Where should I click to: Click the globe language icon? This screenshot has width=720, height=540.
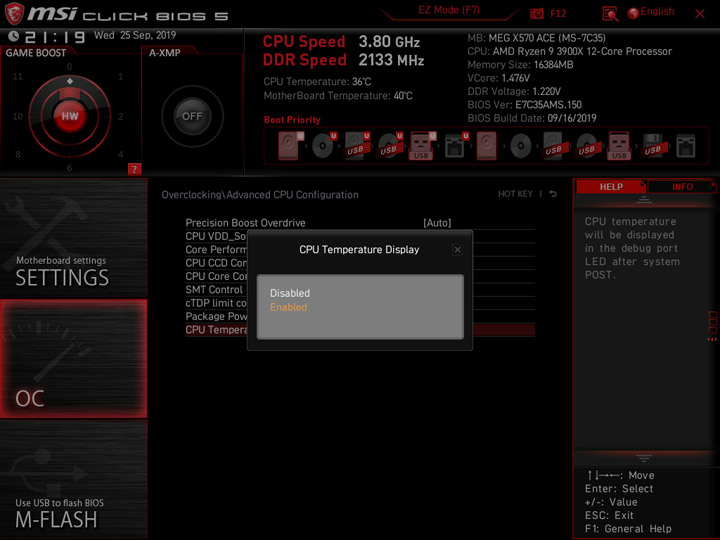pyautogui.click(x=633, y=13)
